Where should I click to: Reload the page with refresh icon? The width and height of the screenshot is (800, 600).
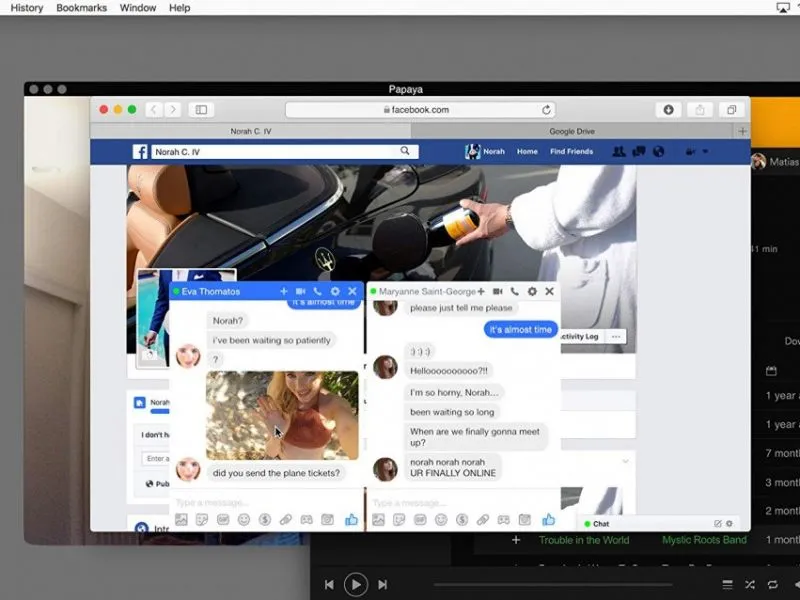click(546, 110)
